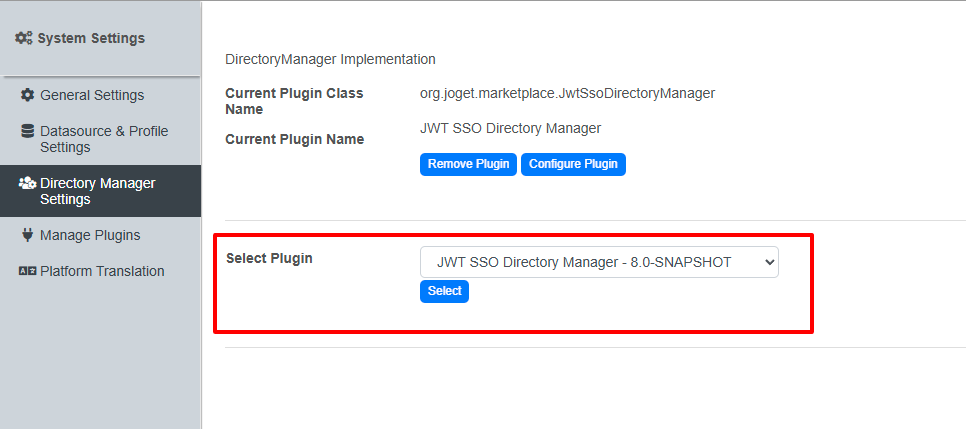Image resolution: width=966 pixels, height=429 pixels.
Task: Click the System Settings gears icon
Action: click(x=24, y=38)
